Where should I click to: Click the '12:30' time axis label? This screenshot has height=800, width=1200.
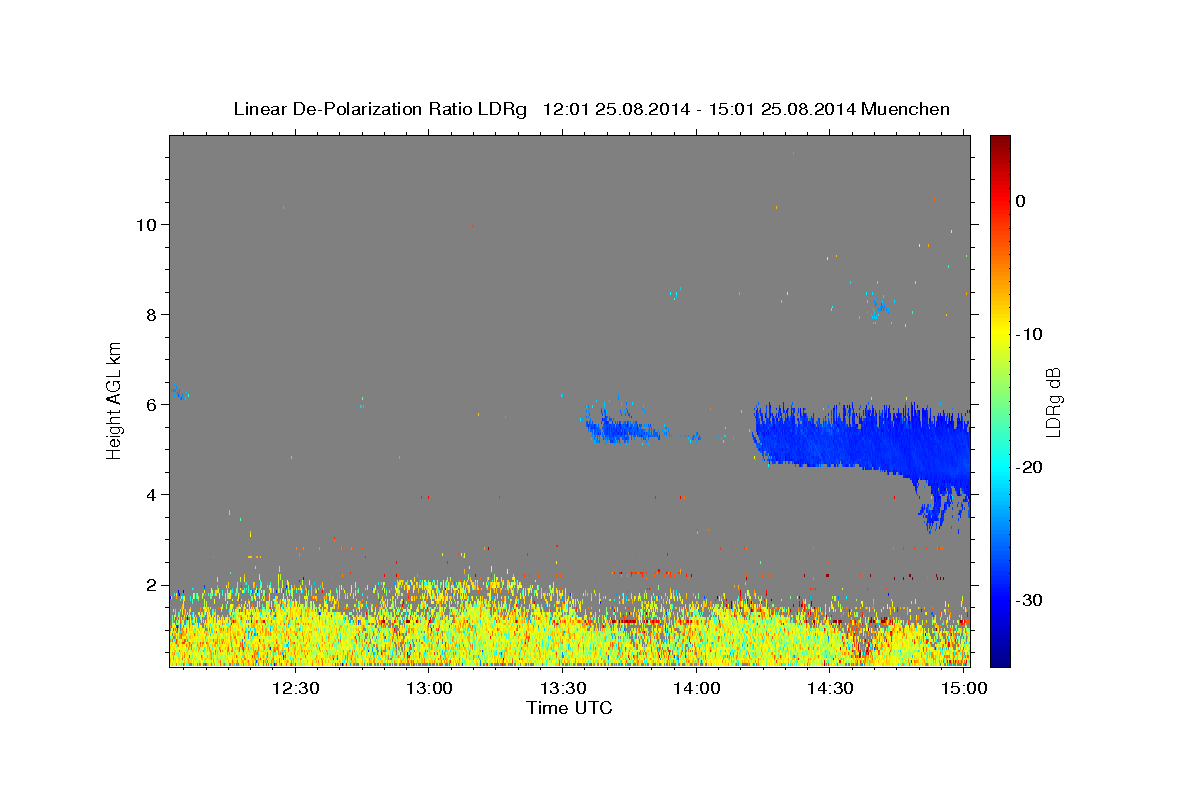pos(296,688)
